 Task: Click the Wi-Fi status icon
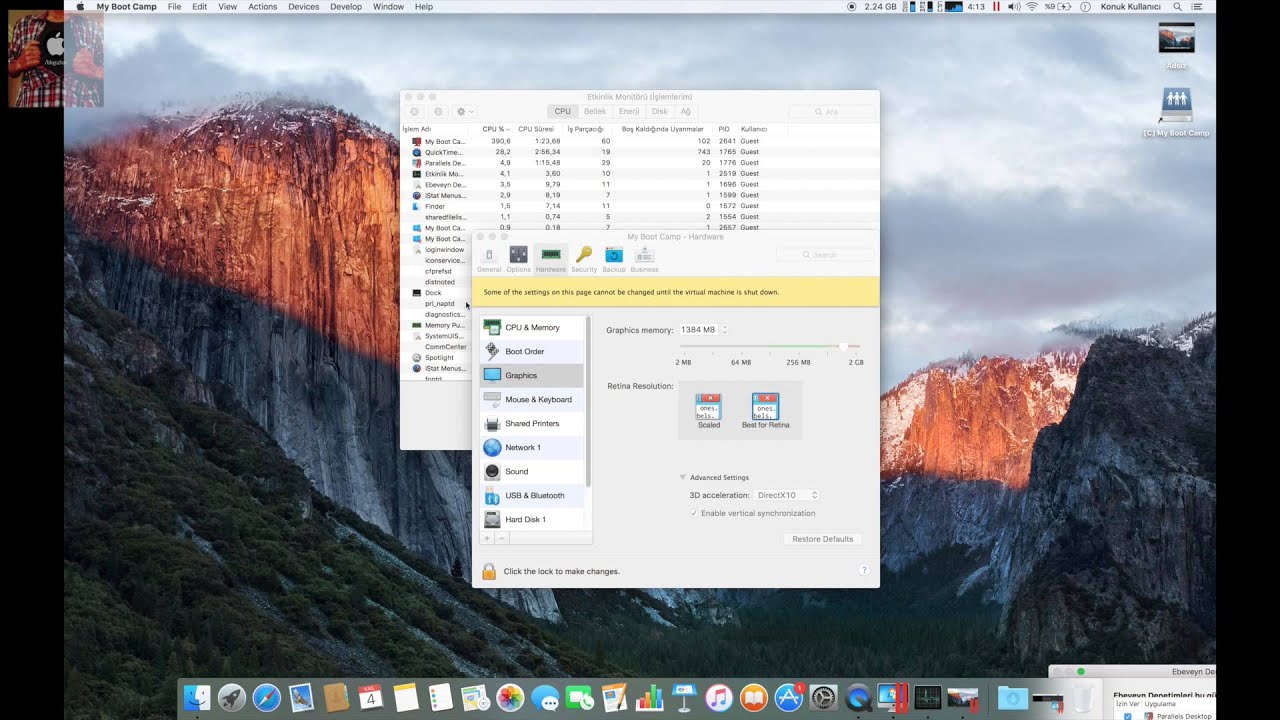point(1031,6)
